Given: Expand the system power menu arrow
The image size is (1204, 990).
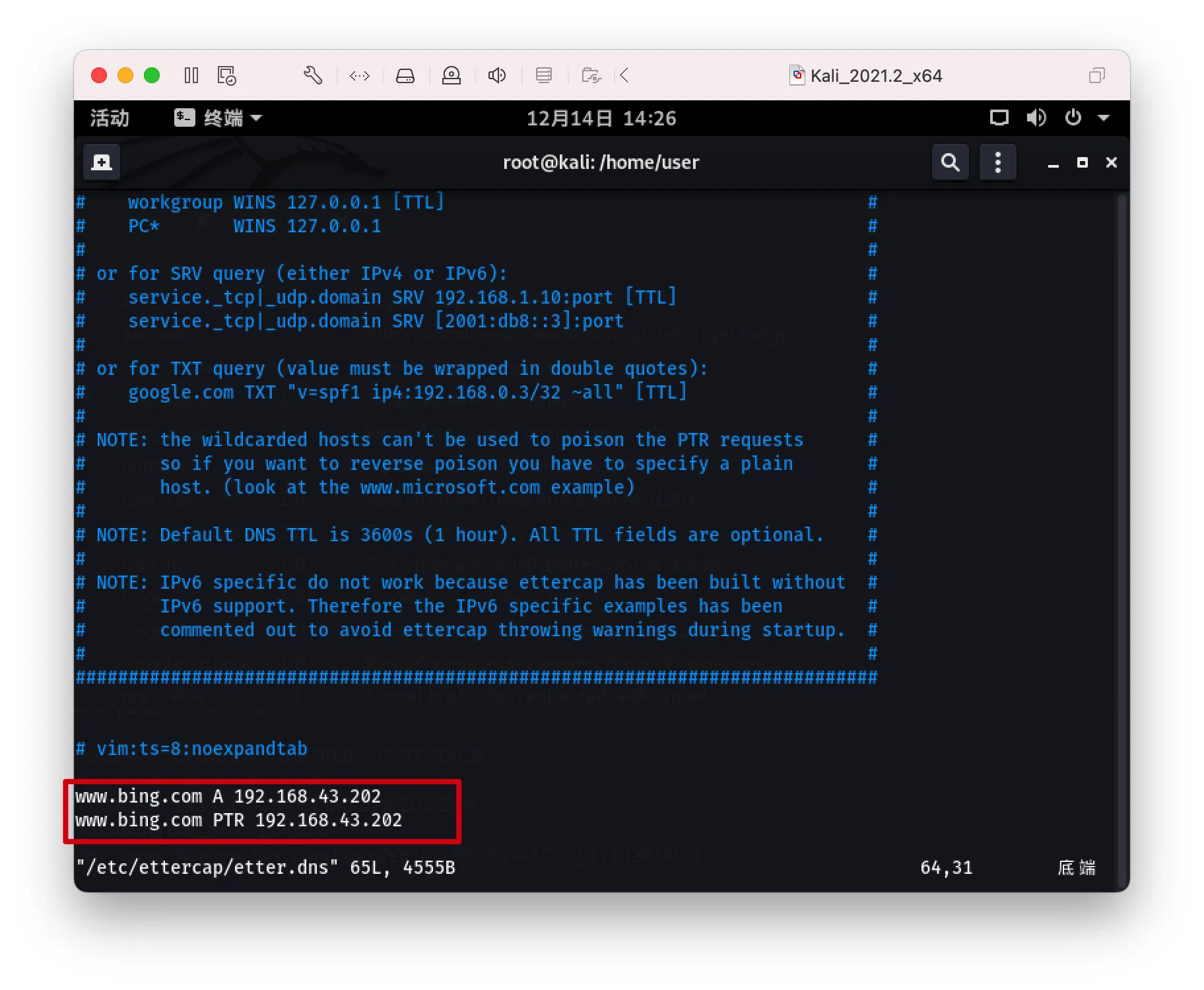Looking at the screenshot, I should [1104, 118].
